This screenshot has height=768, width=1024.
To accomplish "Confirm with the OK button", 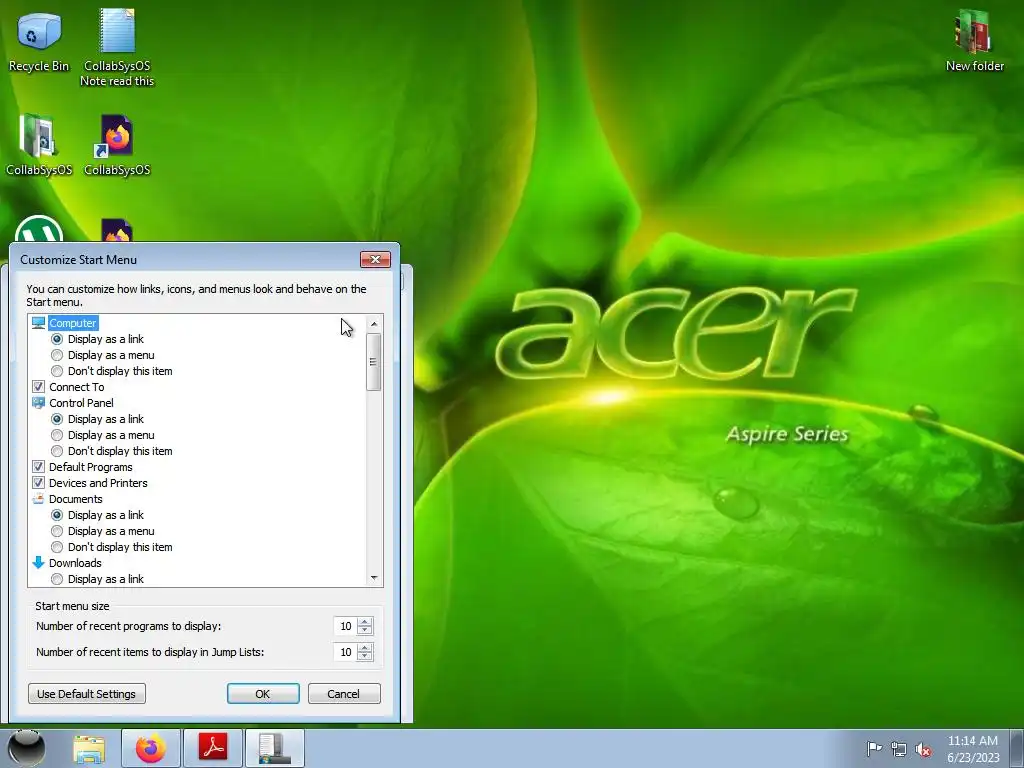I will tap(263, 694).
